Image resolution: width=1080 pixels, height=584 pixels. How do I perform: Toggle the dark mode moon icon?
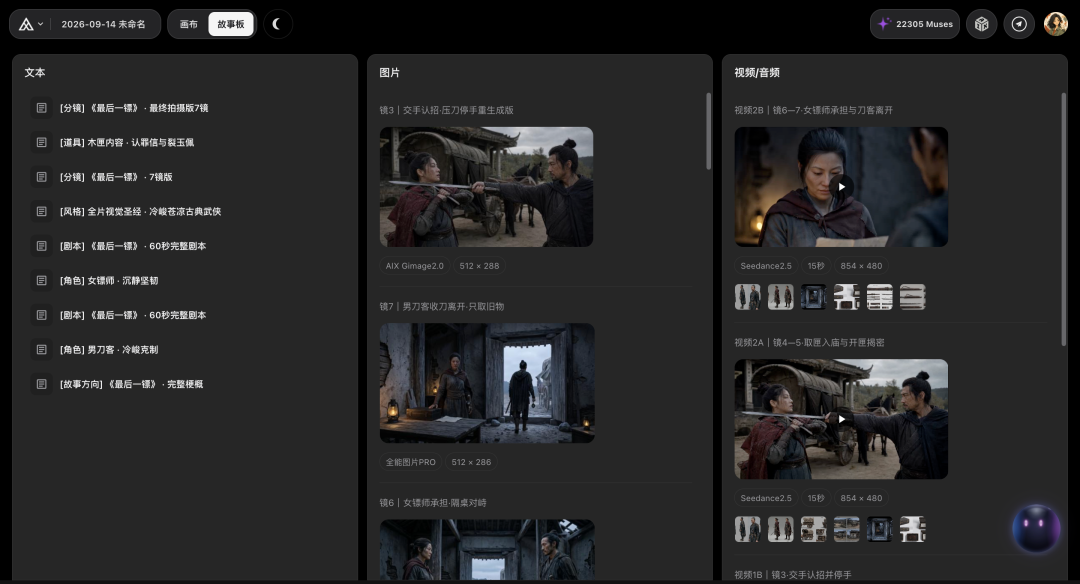pos(278,24)
